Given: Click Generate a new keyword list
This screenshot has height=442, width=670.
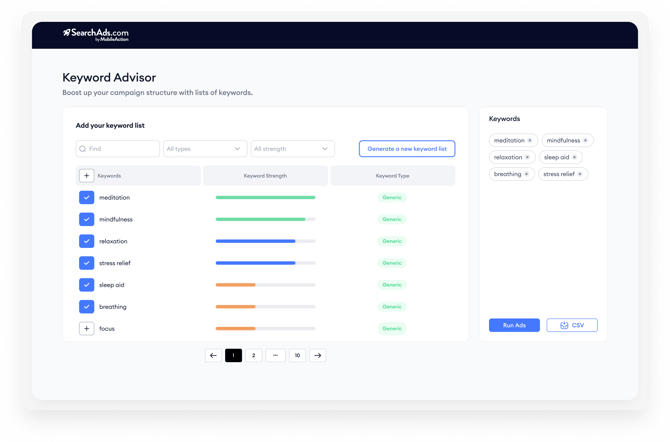Looking at the screenshot, I should [x=407, y=149].
